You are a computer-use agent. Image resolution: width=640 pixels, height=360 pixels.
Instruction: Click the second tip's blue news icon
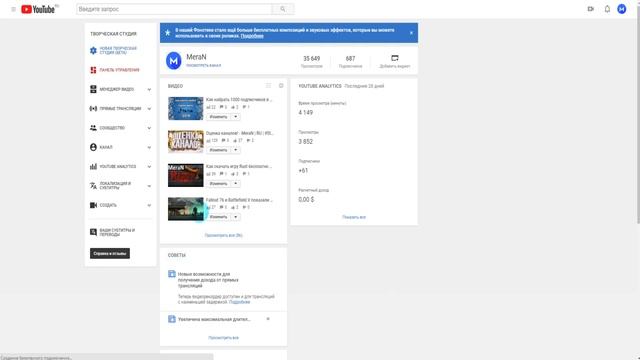(x=172, y=319)
